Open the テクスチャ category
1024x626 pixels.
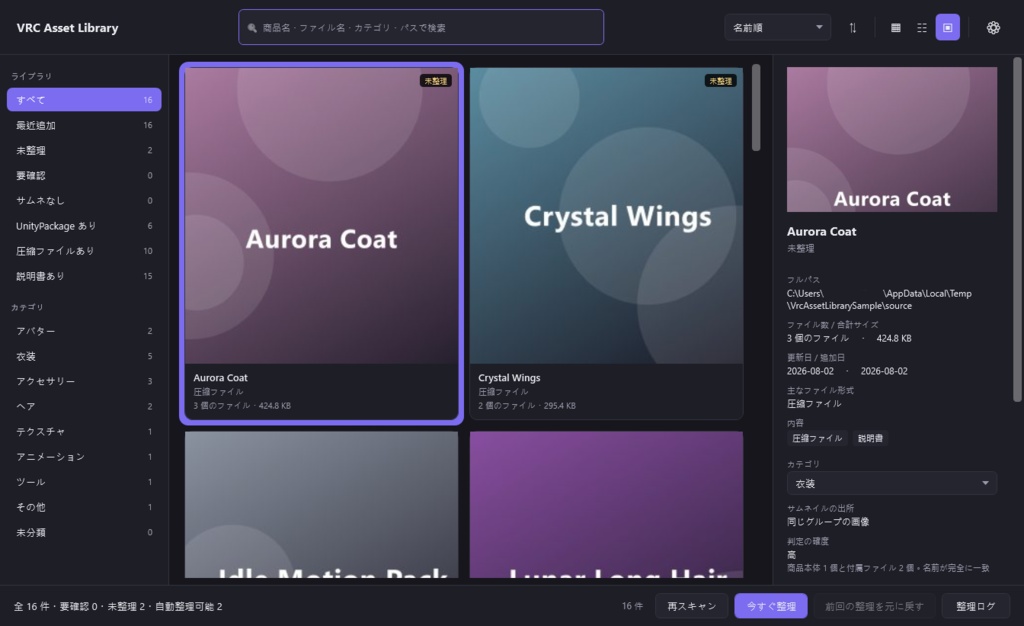coord(84,431)
